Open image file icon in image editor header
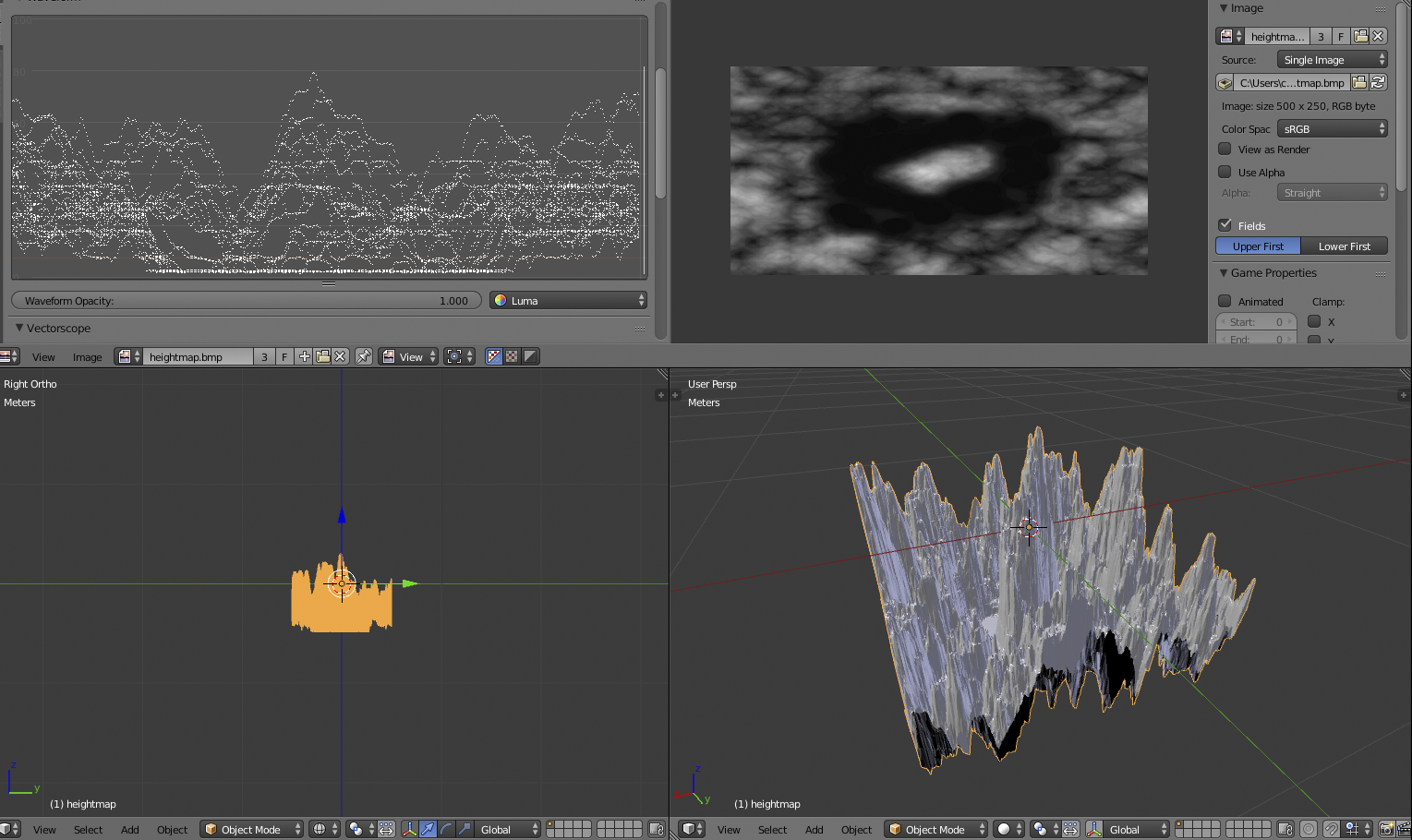This screenshot has width=1412, height=840. [x=322, y=356]
